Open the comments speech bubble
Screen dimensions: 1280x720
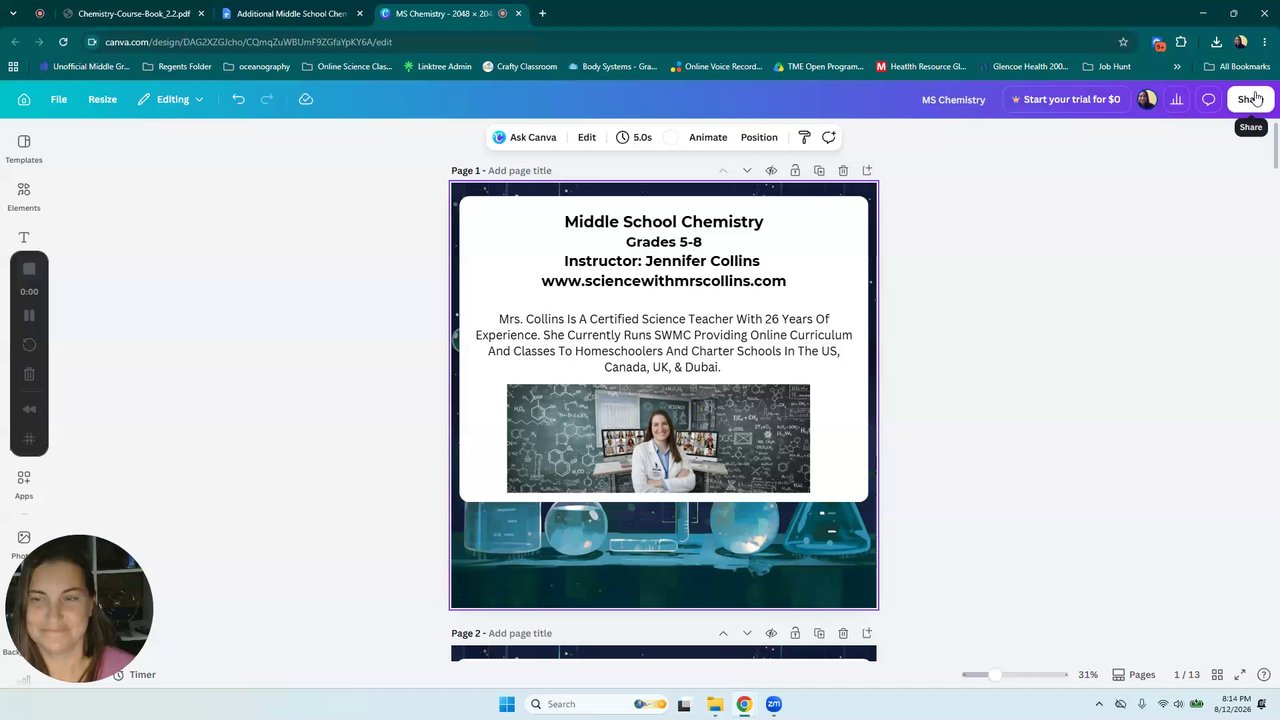point(1208,99)
